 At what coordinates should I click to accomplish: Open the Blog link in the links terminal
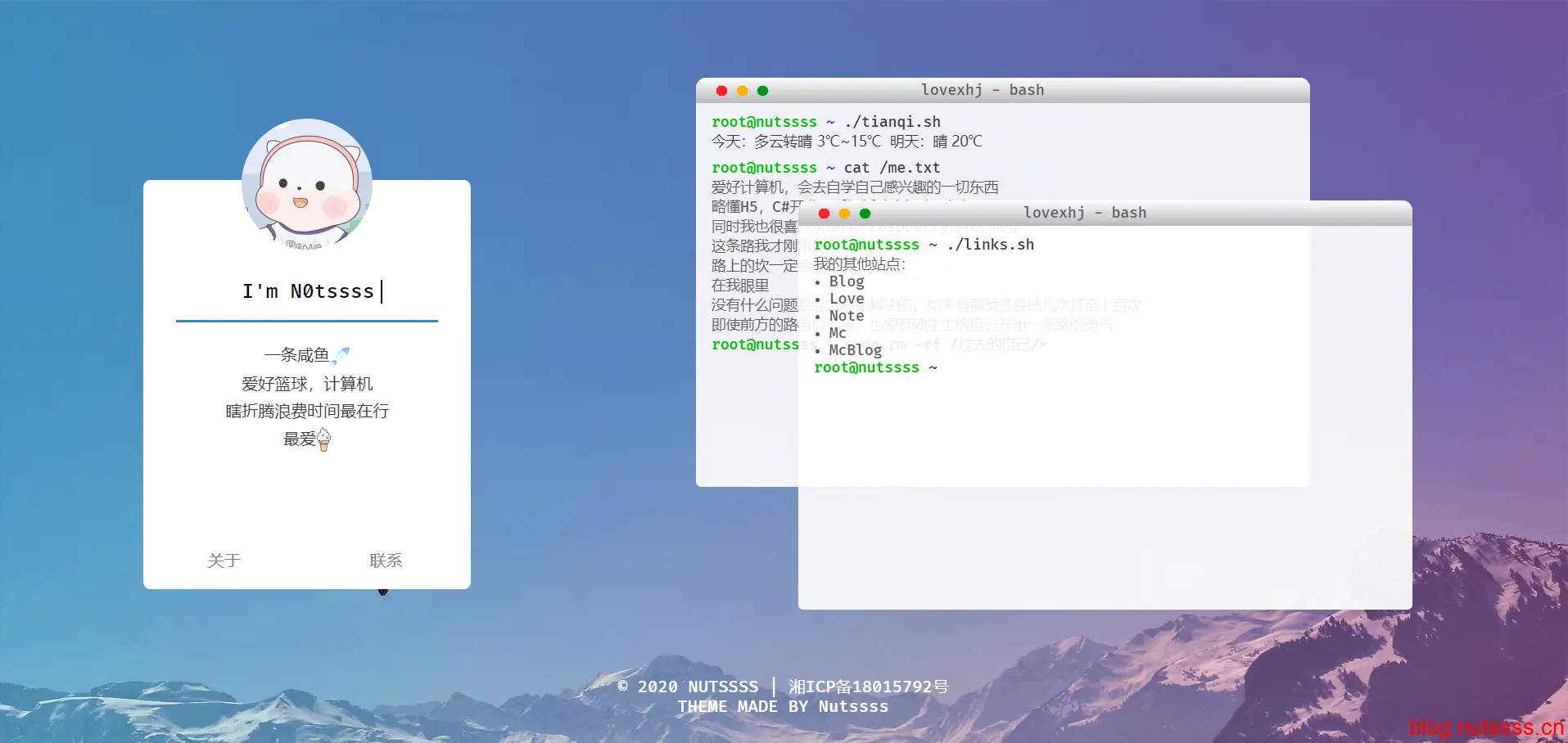click(846, 281)
